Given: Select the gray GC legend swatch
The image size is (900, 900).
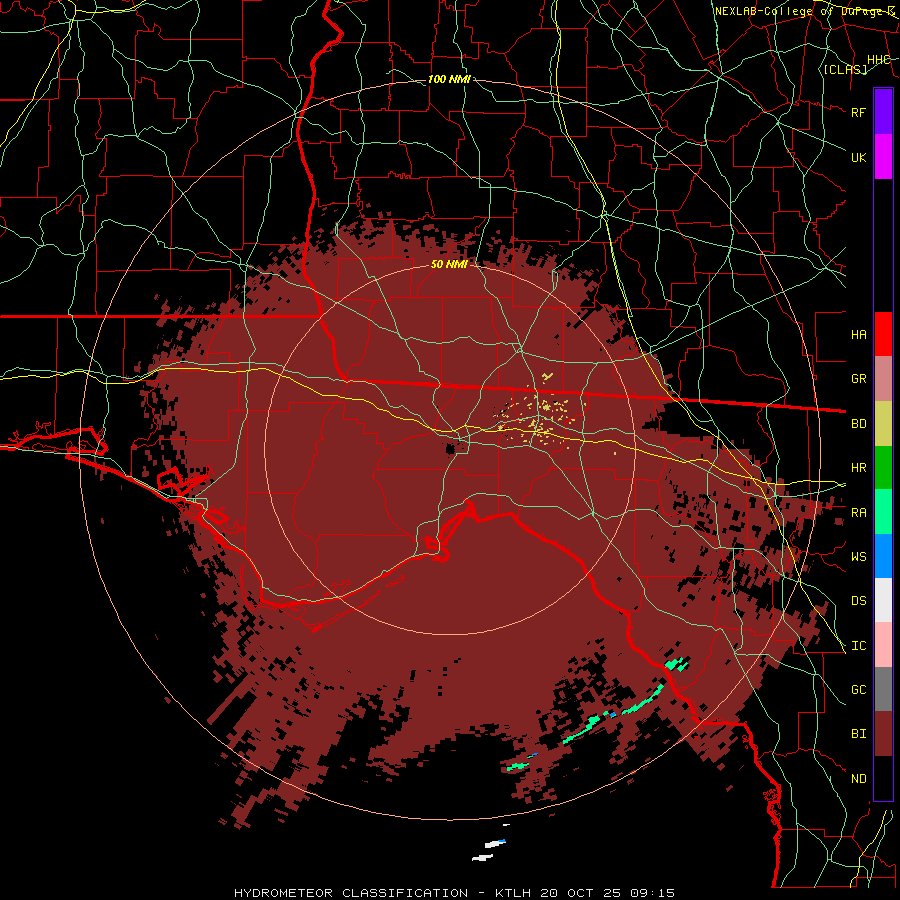Looking at the screenshot, I should 883,689.
